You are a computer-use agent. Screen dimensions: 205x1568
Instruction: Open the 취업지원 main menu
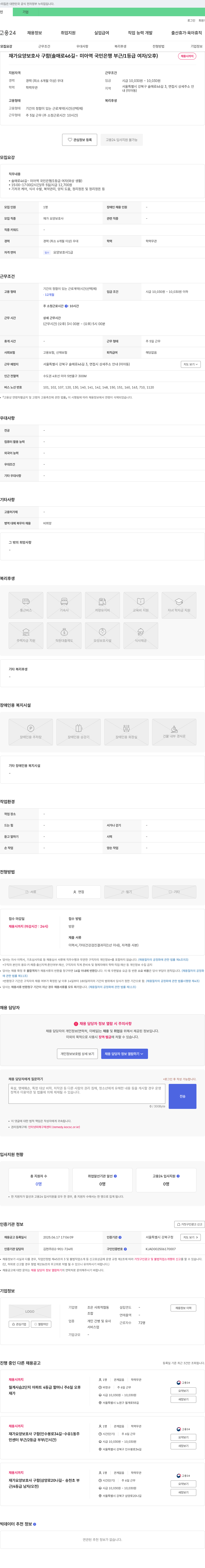pyautogui.click(x=68, y=33)
